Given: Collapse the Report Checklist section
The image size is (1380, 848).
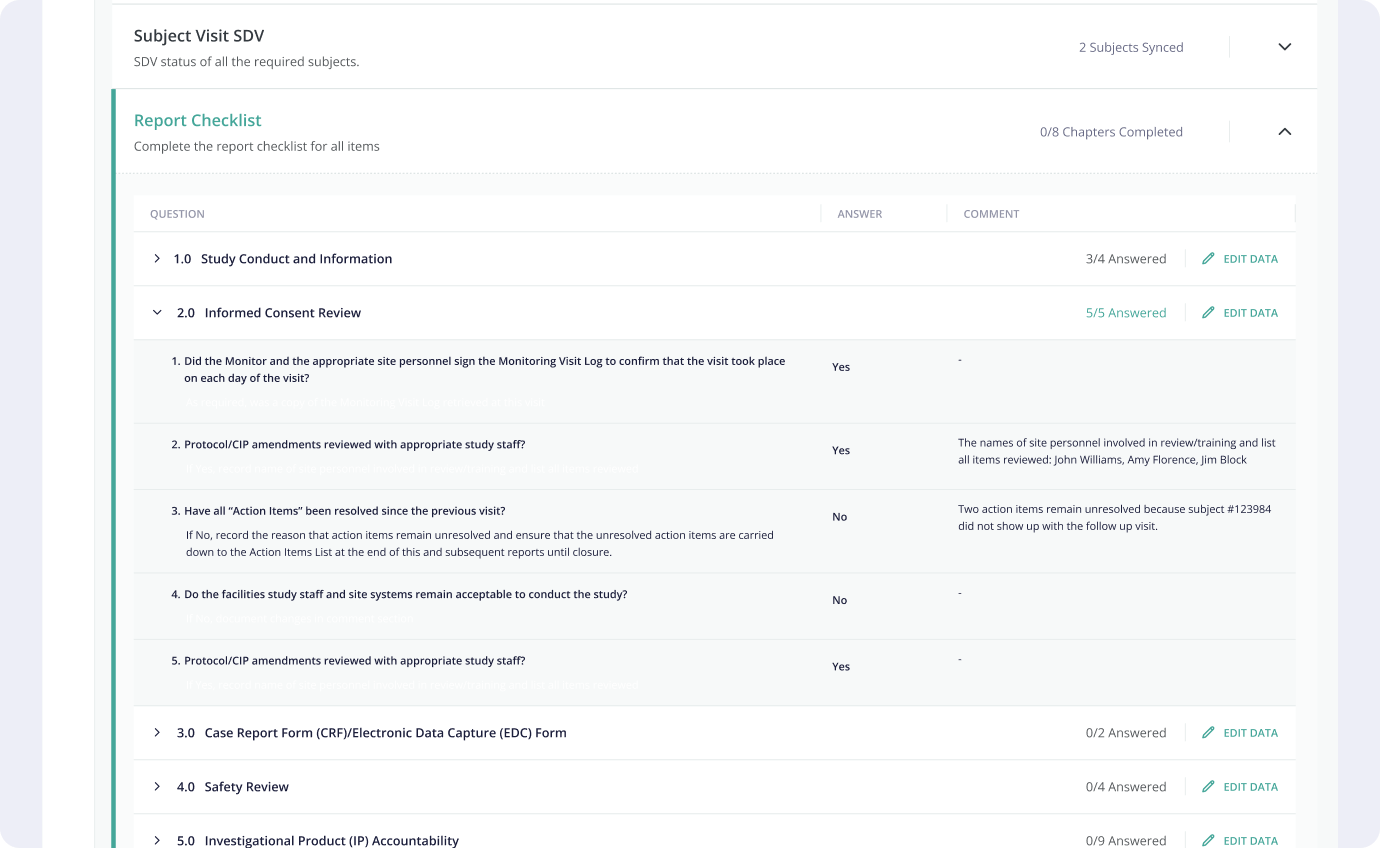Looking at the screenshot, I should [x=1285, y=132].
